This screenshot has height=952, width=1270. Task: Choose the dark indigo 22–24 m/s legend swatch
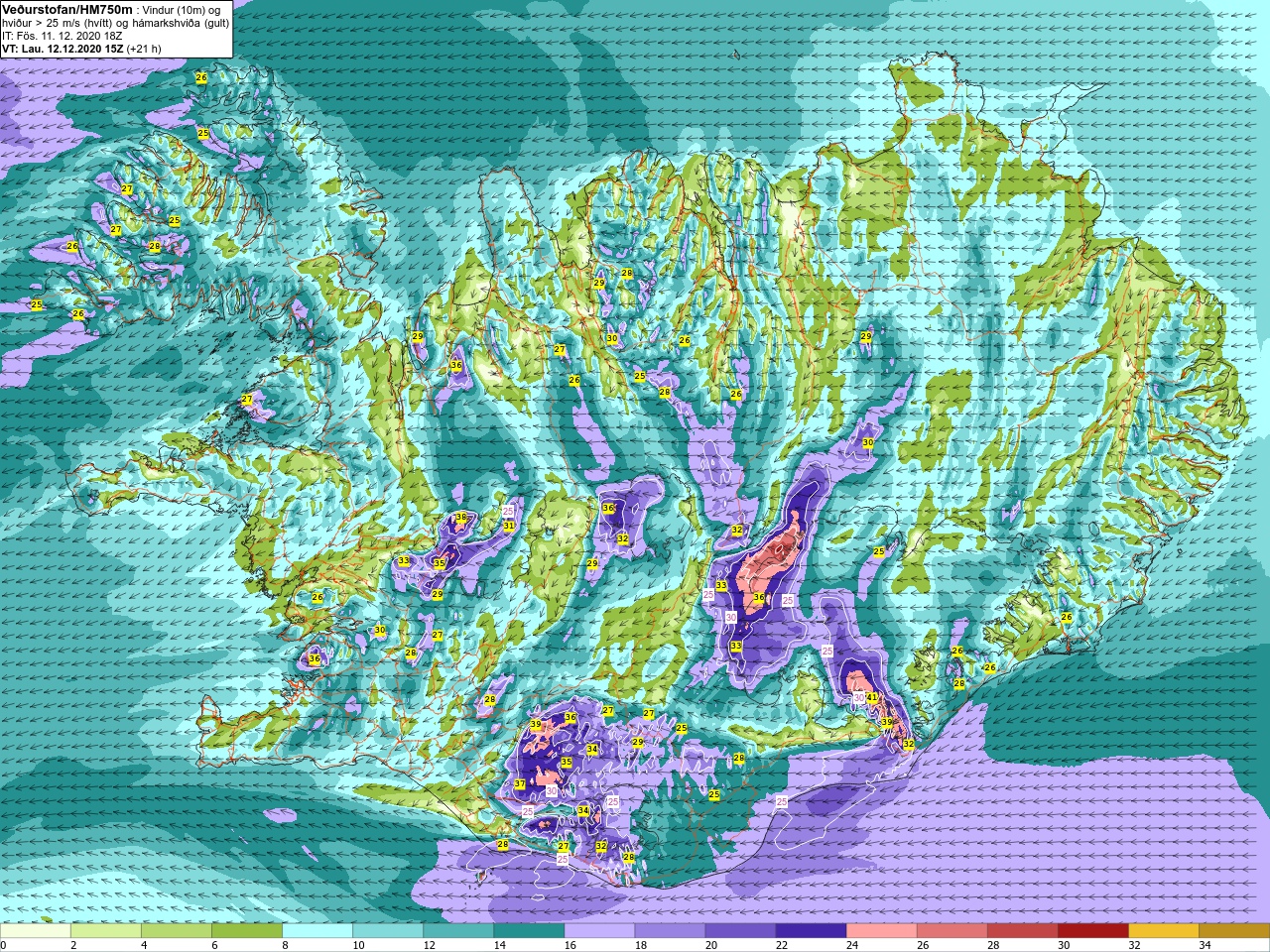pyautogui.click(x=811, y=931)
